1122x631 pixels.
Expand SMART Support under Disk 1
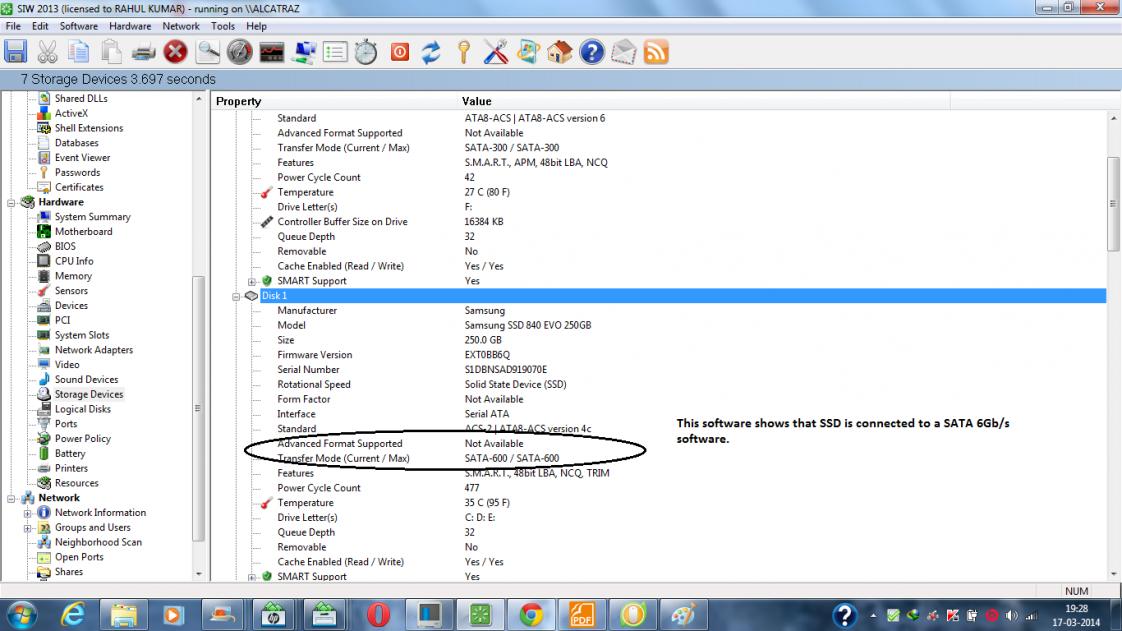click(253, 576)
